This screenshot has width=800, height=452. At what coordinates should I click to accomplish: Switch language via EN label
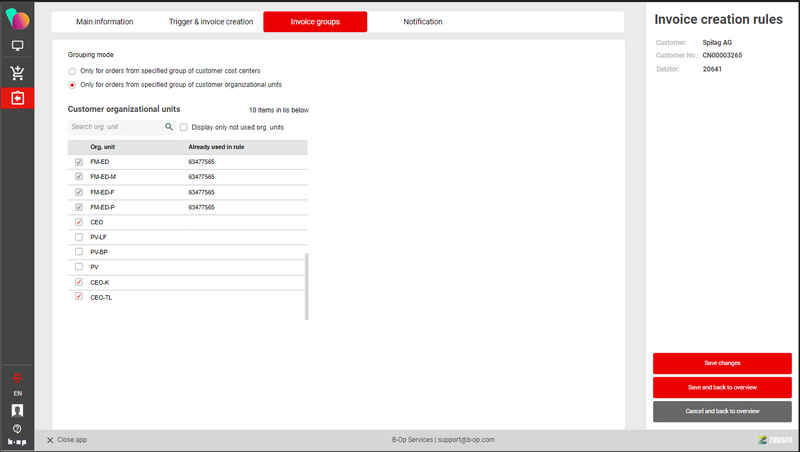(17, 393)
